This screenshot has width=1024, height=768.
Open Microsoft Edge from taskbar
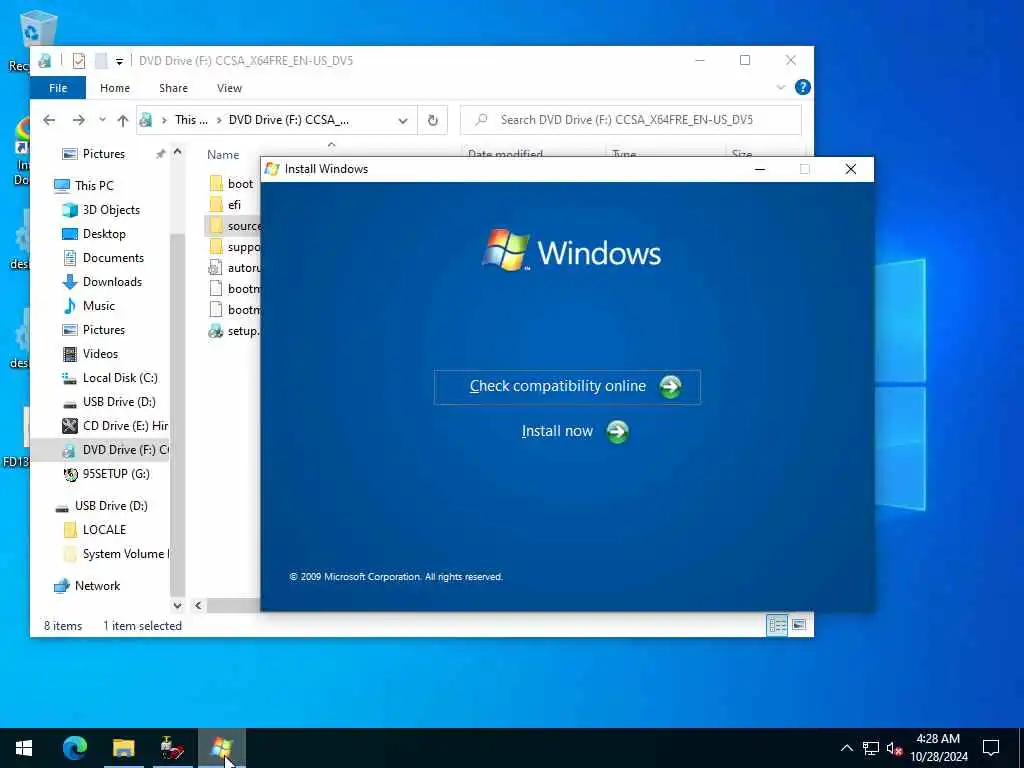click(x=74, y=748)
